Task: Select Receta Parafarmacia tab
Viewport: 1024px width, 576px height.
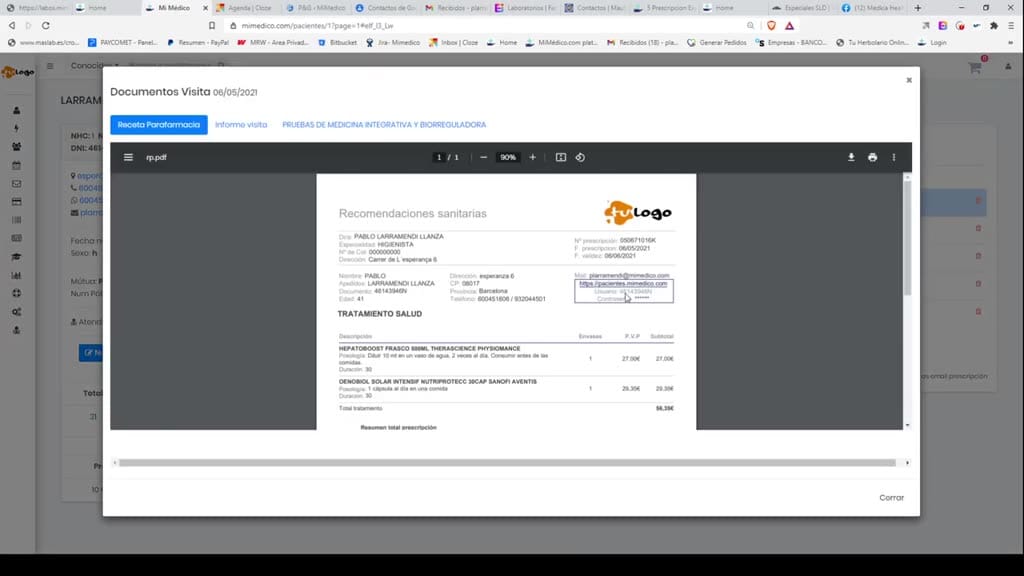Action: [159, 125]
